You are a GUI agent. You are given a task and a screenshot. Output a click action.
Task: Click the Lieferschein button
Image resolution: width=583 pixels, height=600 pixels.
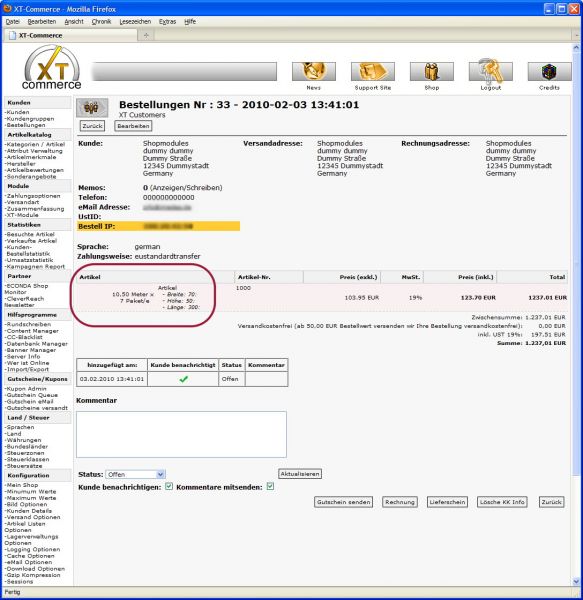click(447, 502)
